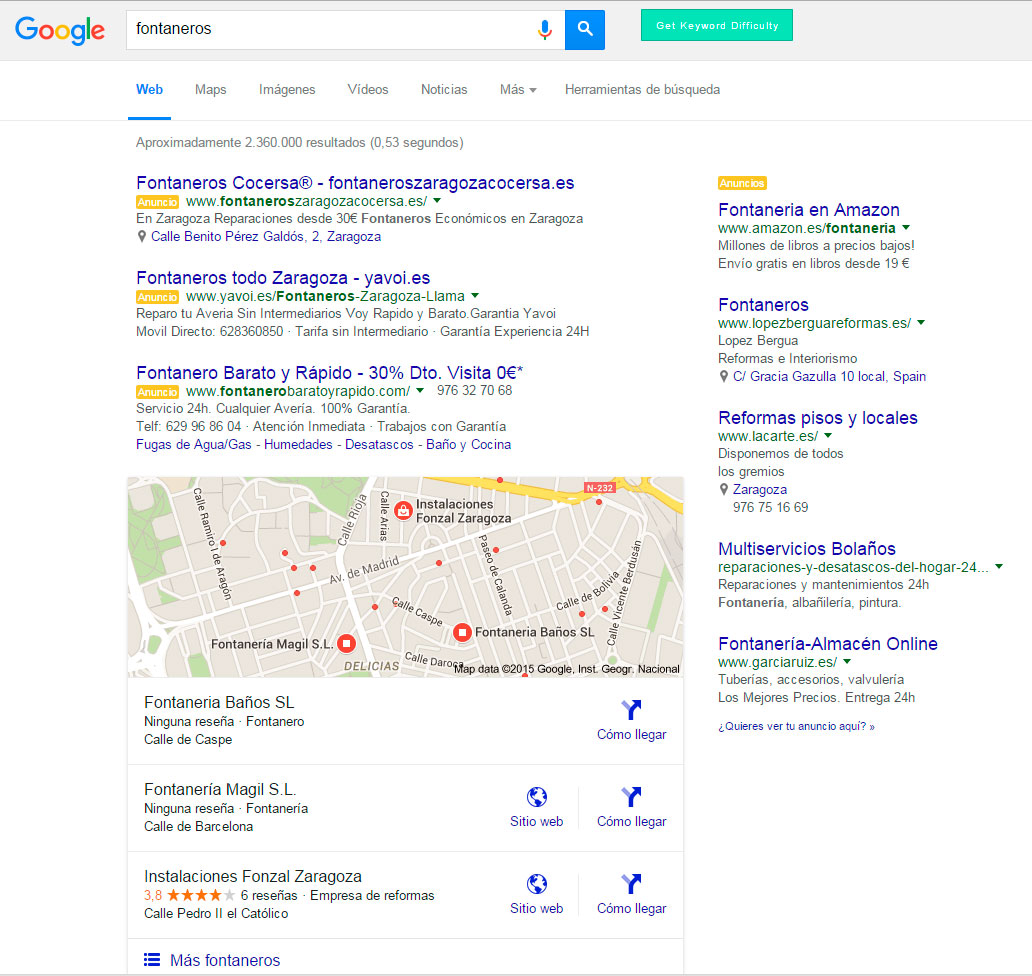Click the location pin beside C/ Gracia Gazulla
This screenshot has height=976, width=1032.
pos(723,377)
